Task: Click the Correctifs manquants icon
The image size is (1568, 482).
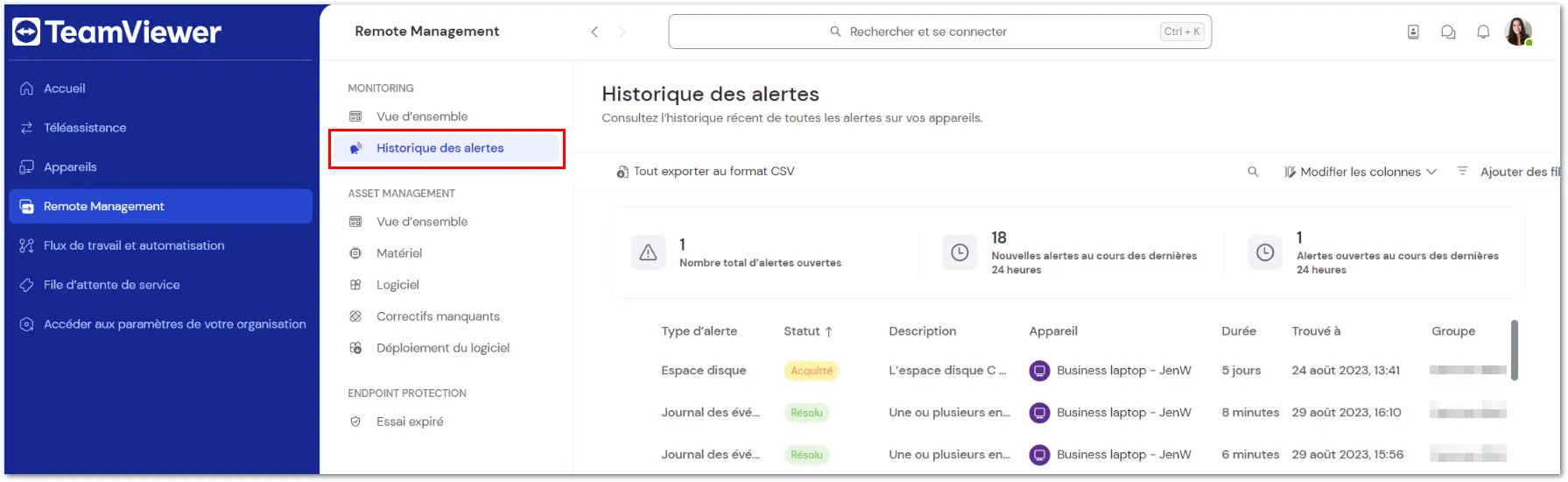Action: click(x=355, y=316)
